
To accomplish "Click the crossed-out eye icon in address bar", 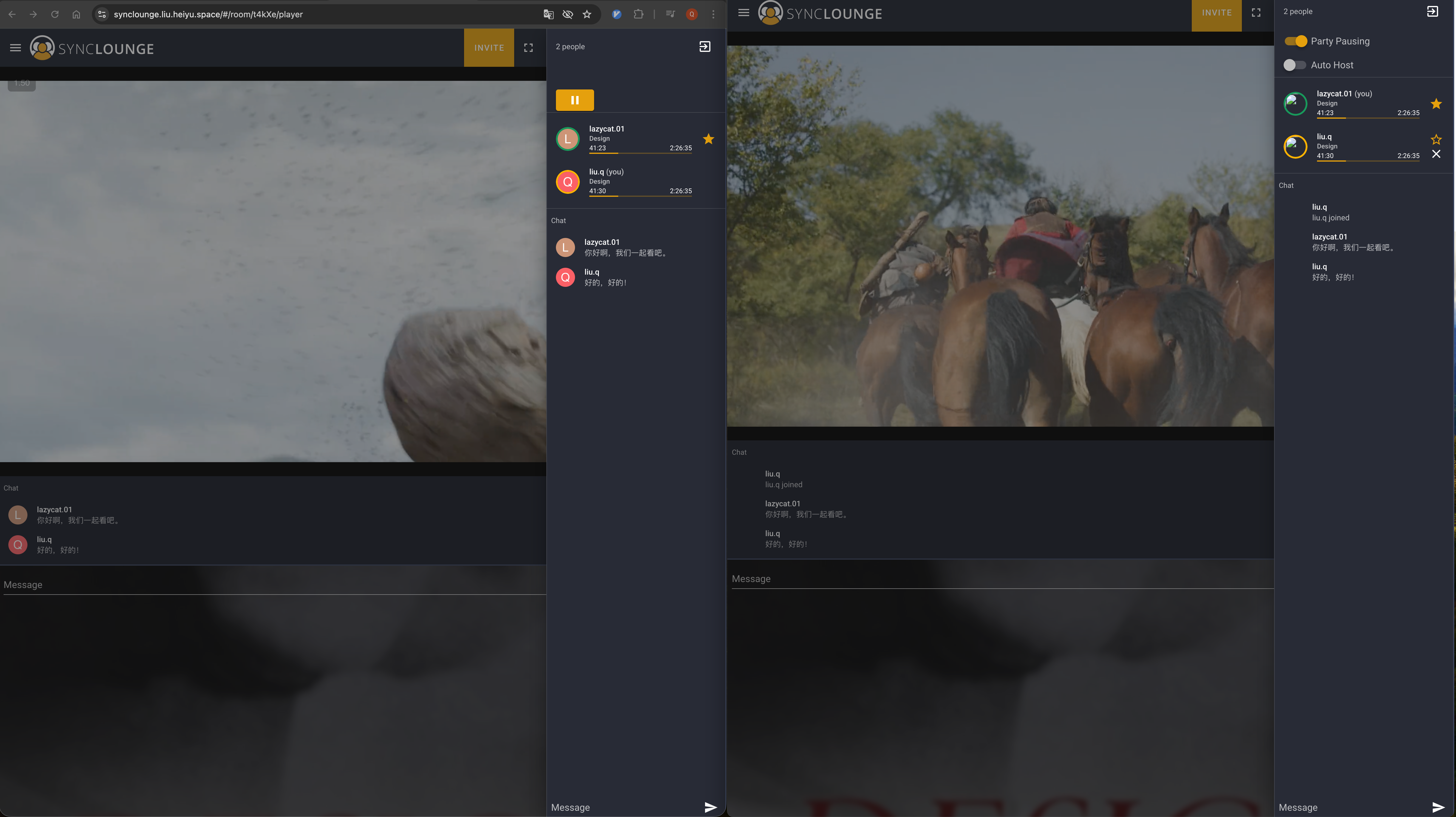I will point(568,14).
